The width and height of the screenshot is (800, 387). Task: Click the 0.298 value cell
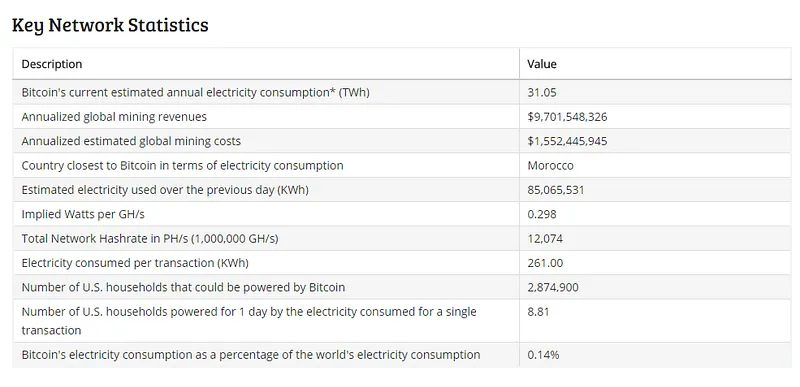(x=542, y=214)
